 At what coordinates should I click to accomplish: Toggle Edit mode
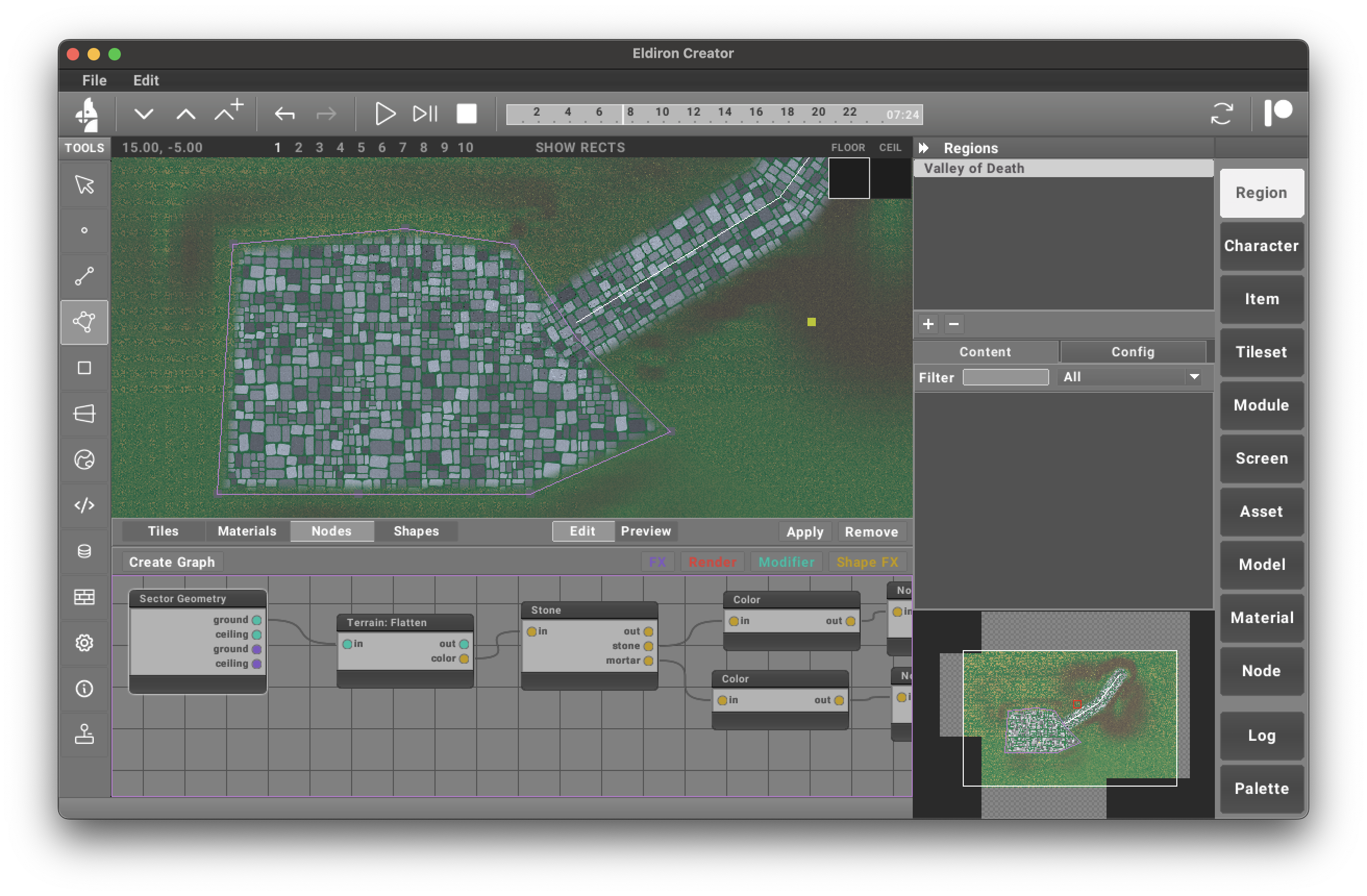(x=582, y=531)
